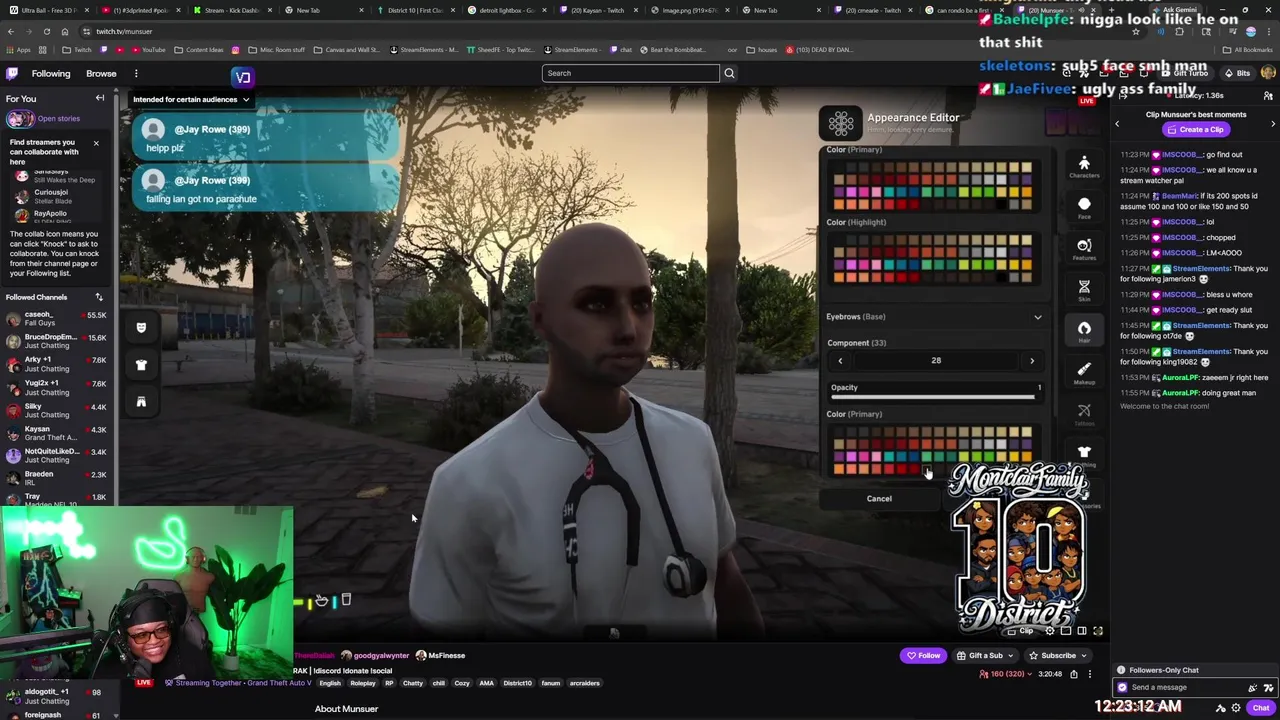Cancel the Appearance Editor changes
Image resolution: width=1280 pixels, height=720 pixels.
[879, 499]
